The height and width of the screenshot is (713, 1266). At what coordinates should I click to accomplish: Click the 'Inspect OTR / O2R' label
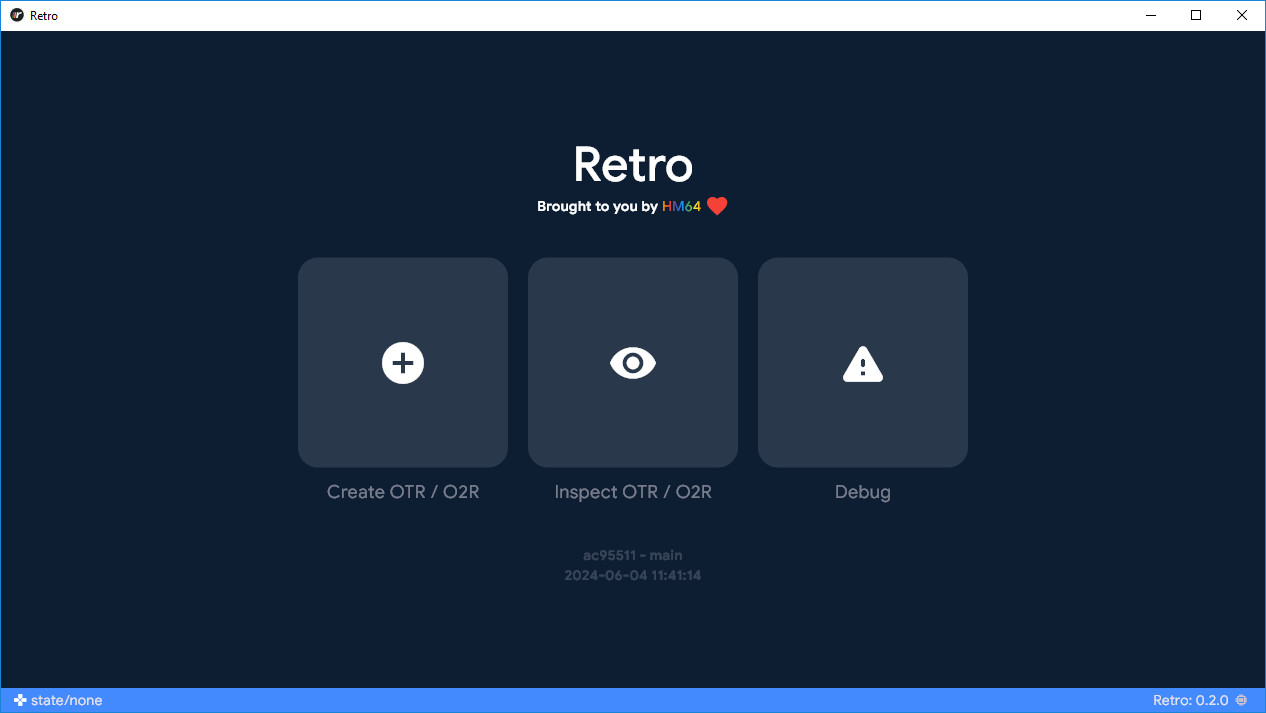click(633, 492)
